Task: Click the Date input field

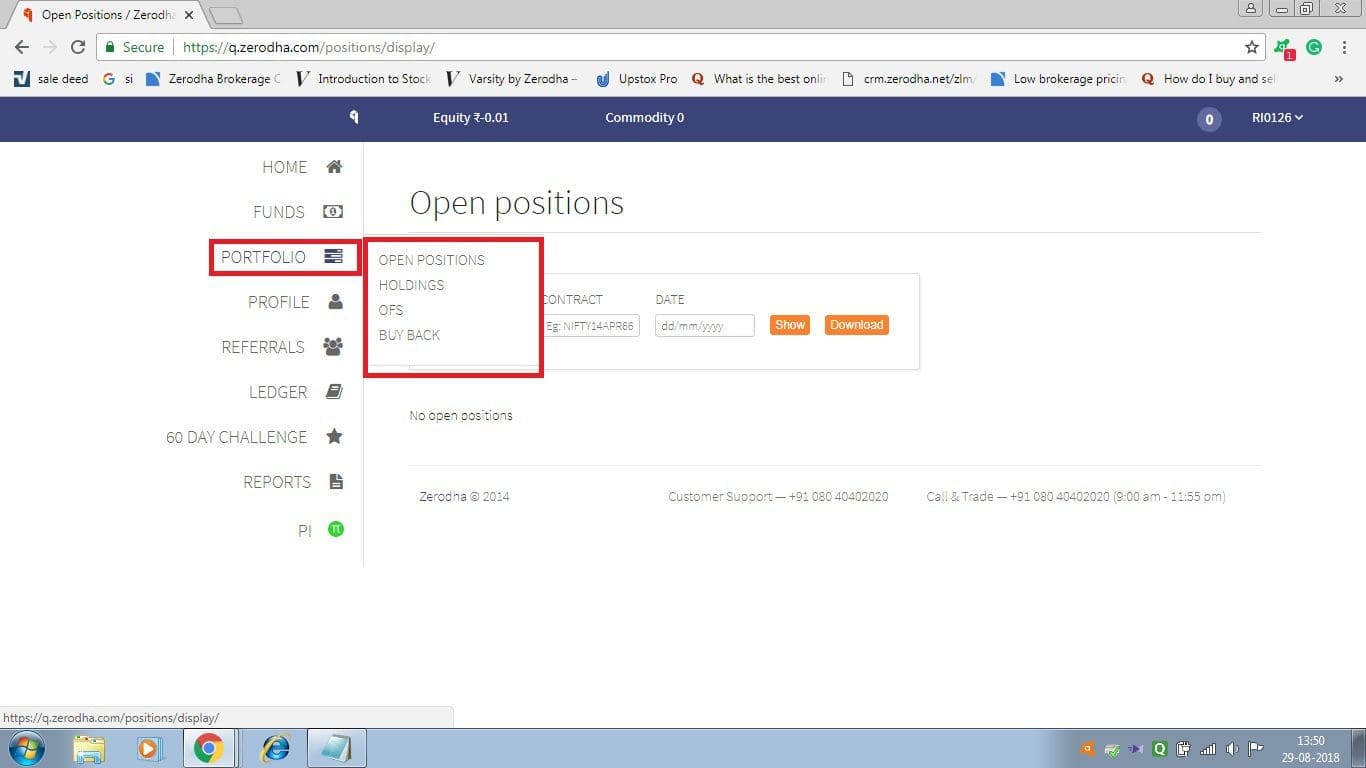Action: (704, 325)
